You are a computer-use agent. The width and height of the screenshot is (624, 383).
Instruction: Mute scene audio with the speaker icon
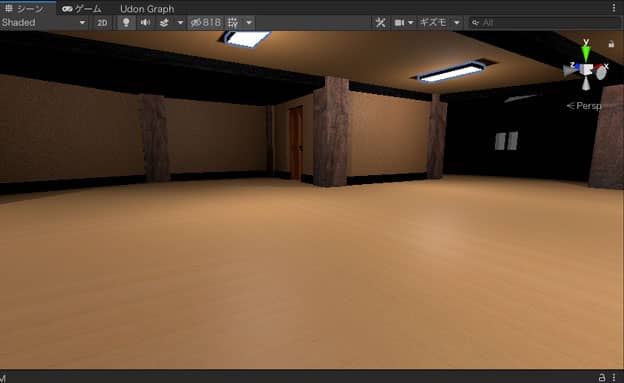pos(145,23)
